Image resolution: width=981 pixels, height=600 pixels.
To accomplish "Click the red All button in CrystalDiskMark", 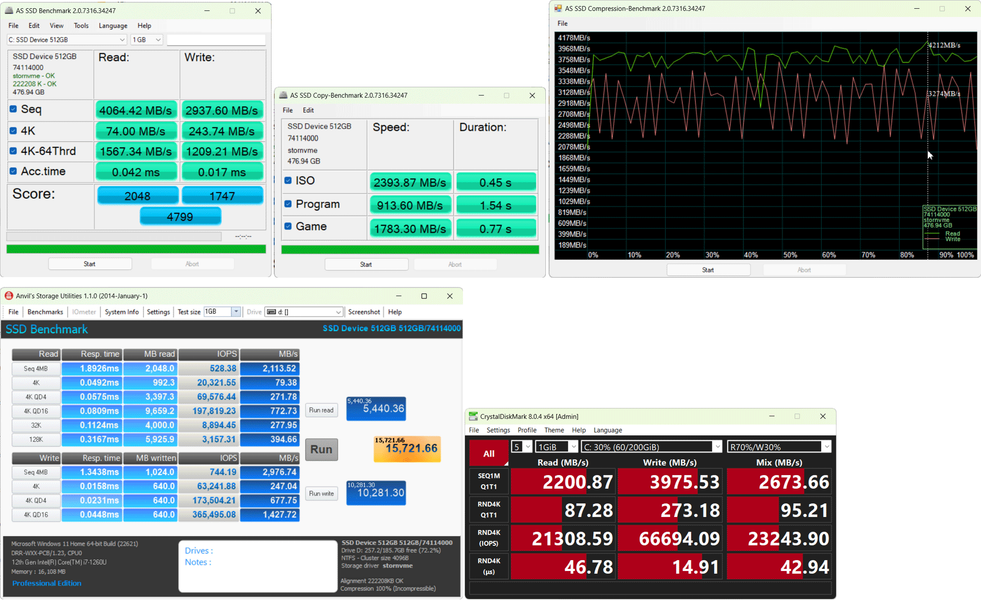I will [x=489, y=453].
